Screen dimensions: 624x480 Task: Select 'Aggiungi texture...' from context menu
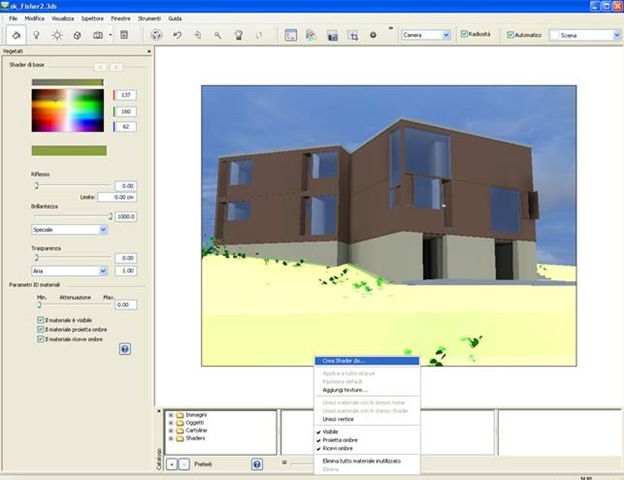click(345, 390)
